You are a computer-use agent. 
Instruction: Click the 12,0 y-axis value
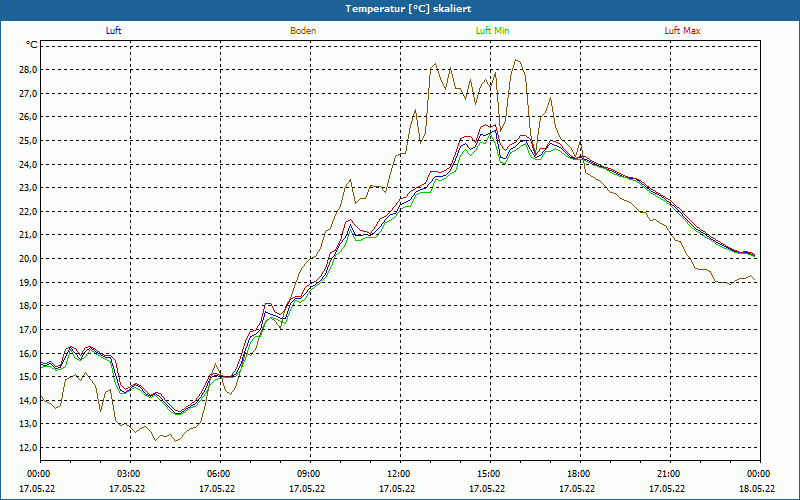(x=29, y=447)
